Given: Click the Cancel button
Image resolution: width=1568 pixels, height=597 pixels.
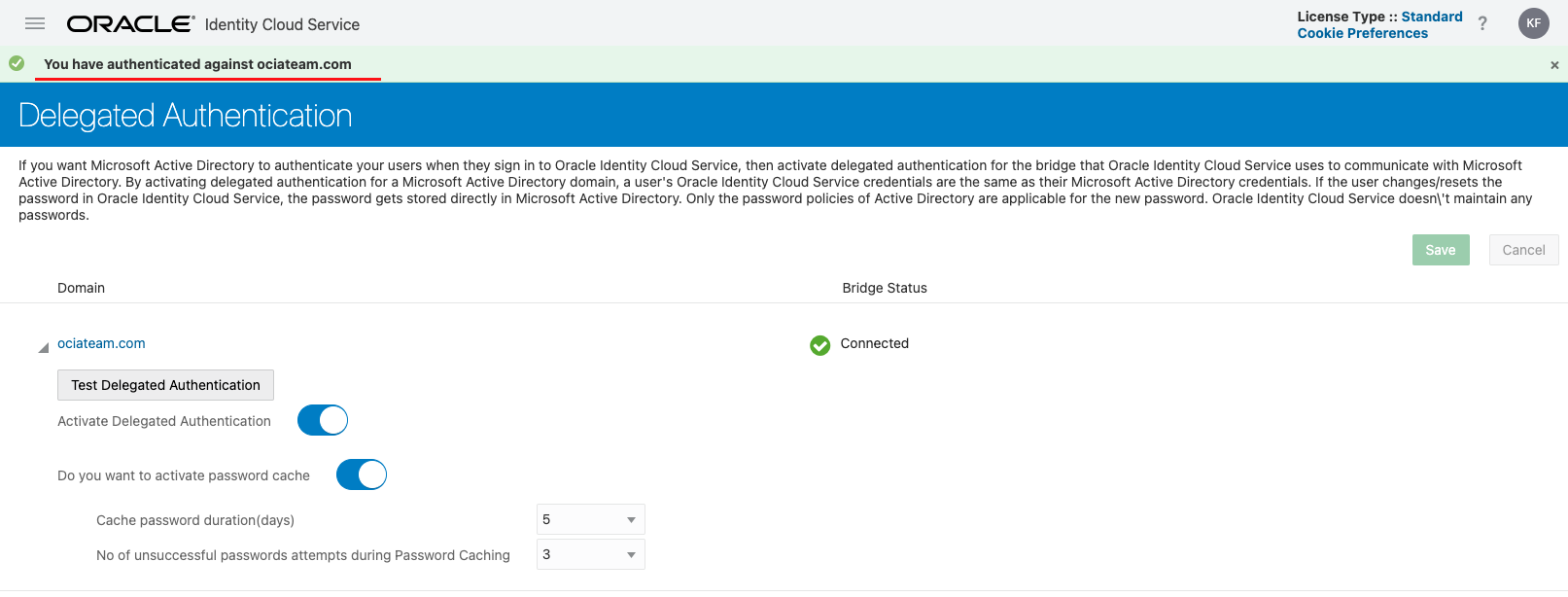Looking at the screenshot, I should pos(1523,250).
